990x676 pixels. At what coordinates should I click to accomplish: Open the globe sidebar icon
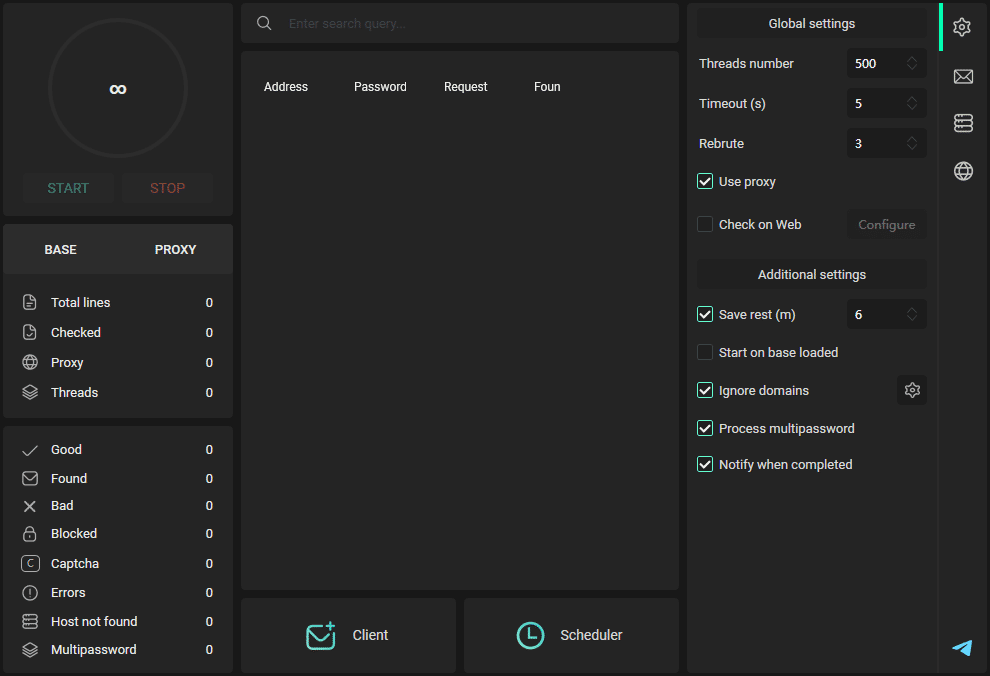pos(963,171)
